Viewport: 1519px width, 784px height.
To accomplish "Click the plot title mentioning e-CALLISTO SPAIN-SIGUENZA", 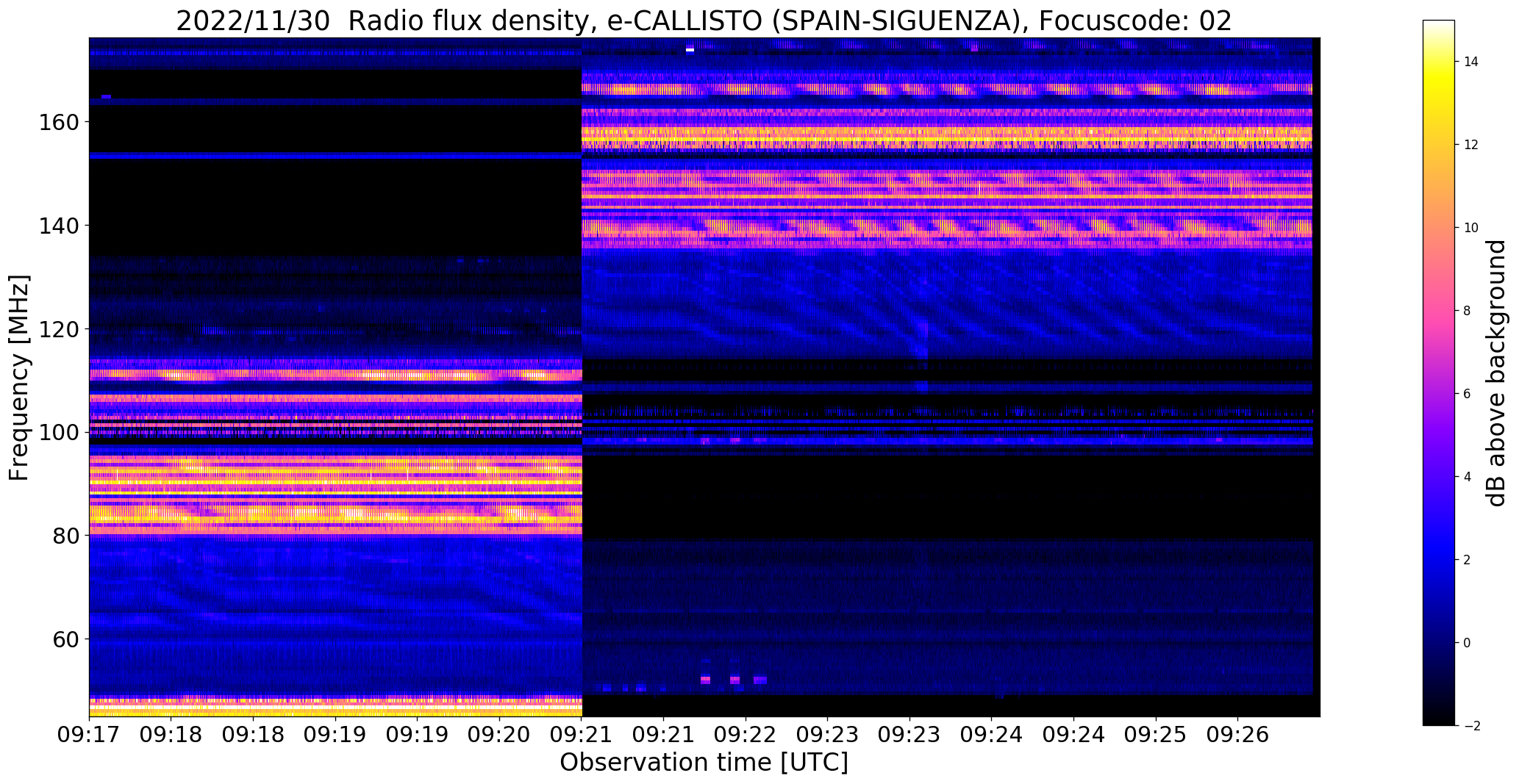I will [704, 21].
